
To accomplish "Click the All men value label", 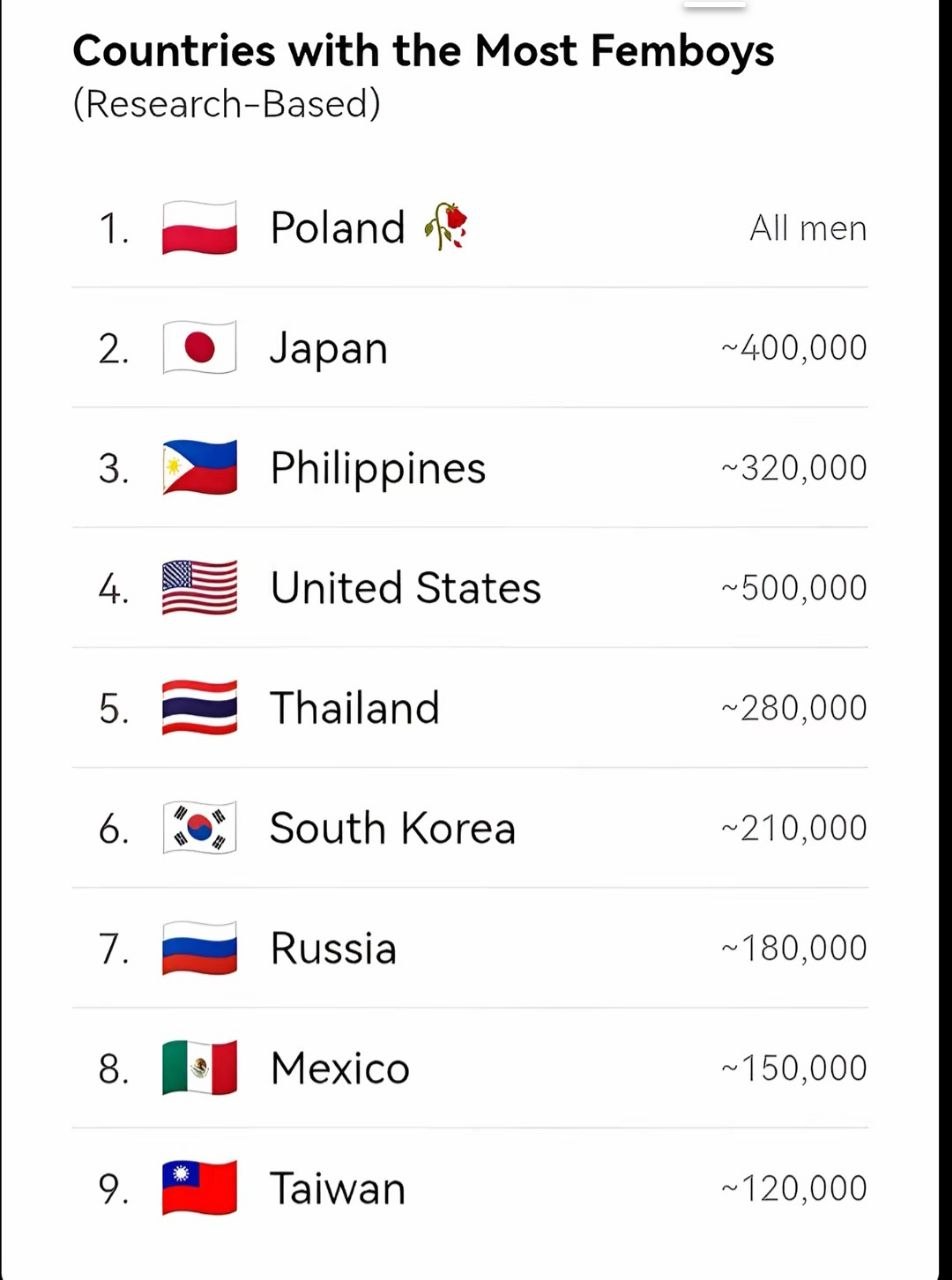I will 808,228.
